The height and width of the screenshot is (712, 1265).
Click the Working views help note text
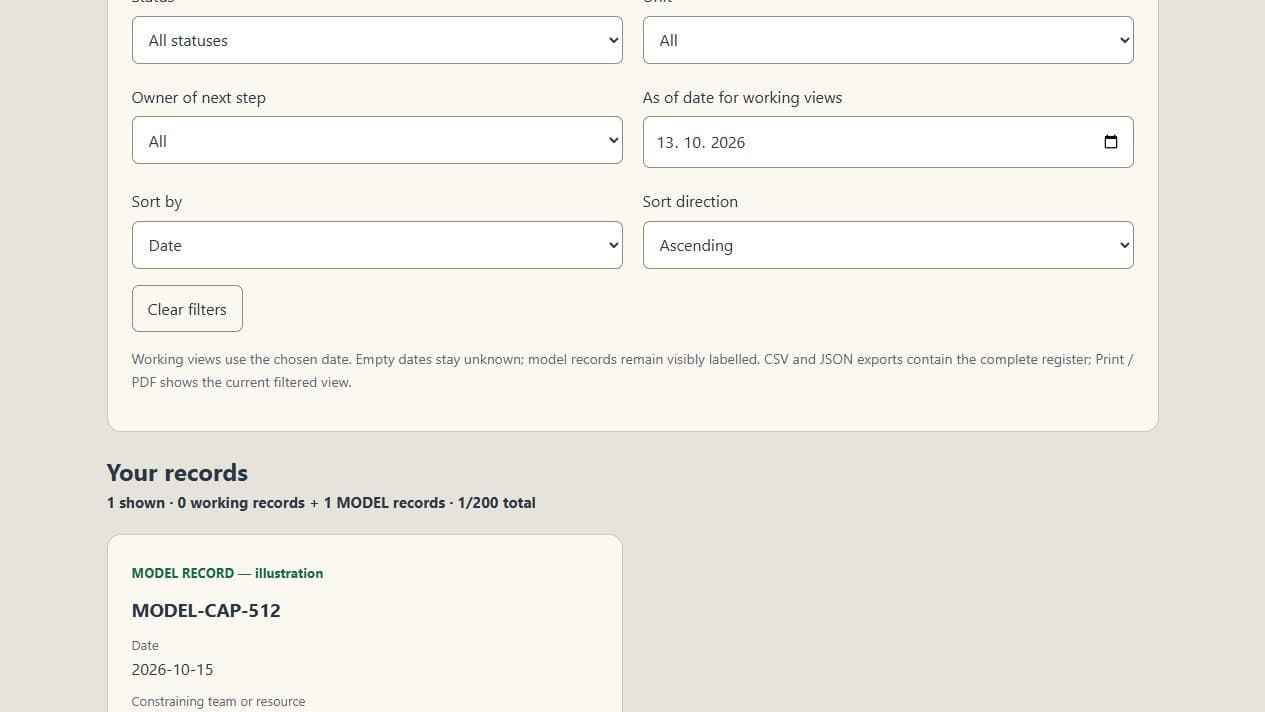[x=632, y=370]
